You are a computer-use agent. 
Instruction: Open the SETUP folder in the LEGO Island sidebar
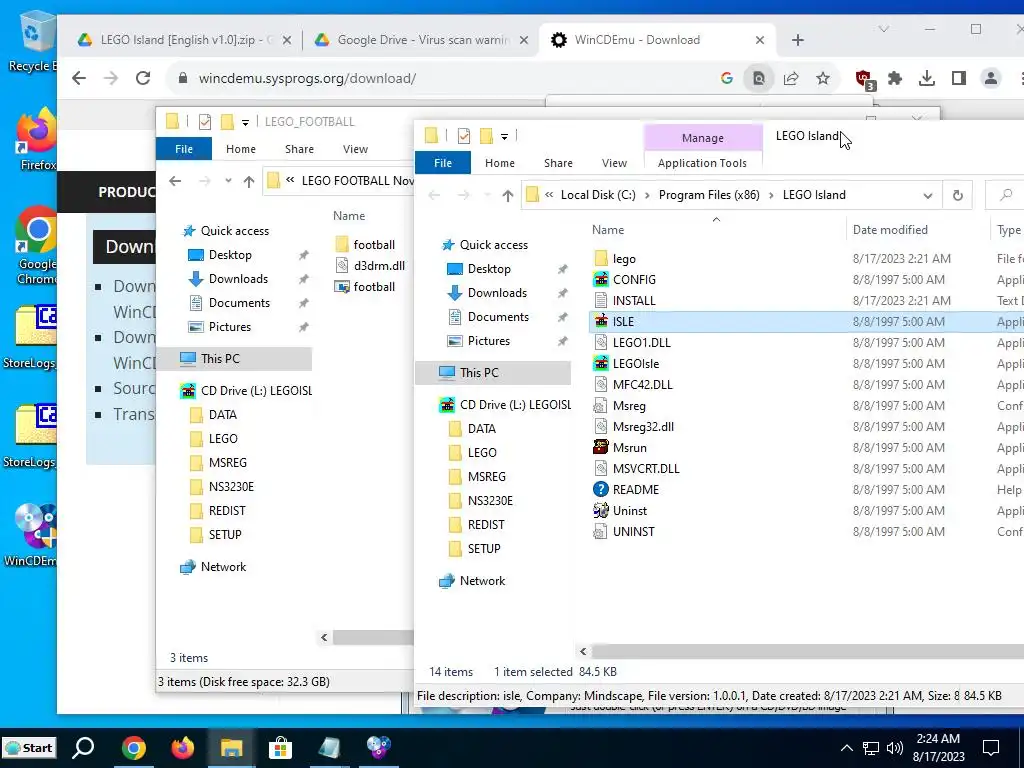(484, 549)
